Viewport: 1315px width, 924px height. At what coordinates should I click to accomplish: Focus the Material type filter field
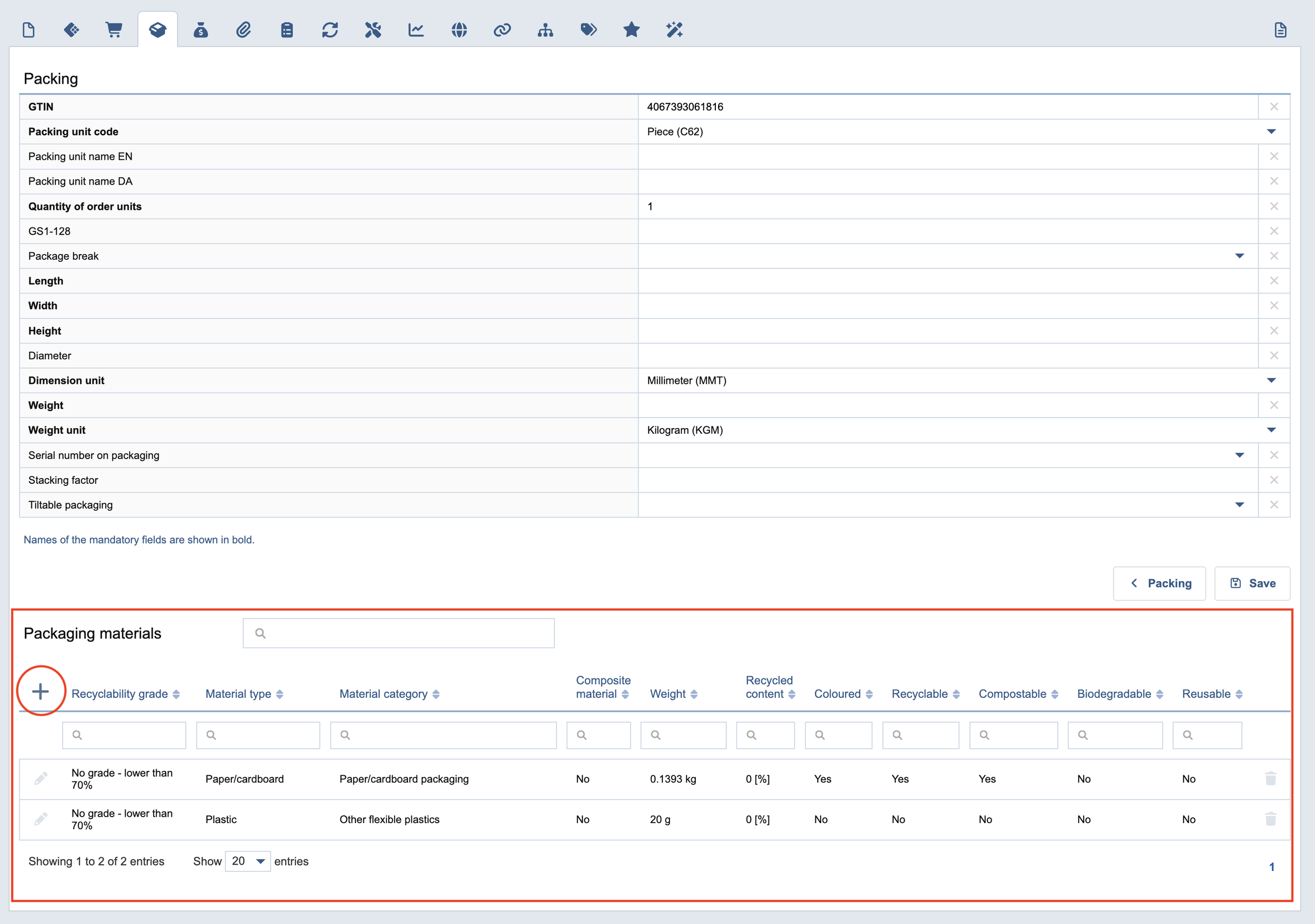pyautogui.click(x=258, y=735)
